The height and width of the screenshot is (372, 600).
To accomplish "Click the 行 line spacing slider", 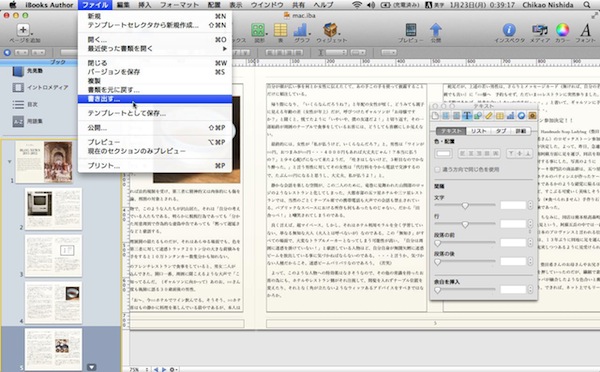I will pyautogui.click(x=465, y=224).
